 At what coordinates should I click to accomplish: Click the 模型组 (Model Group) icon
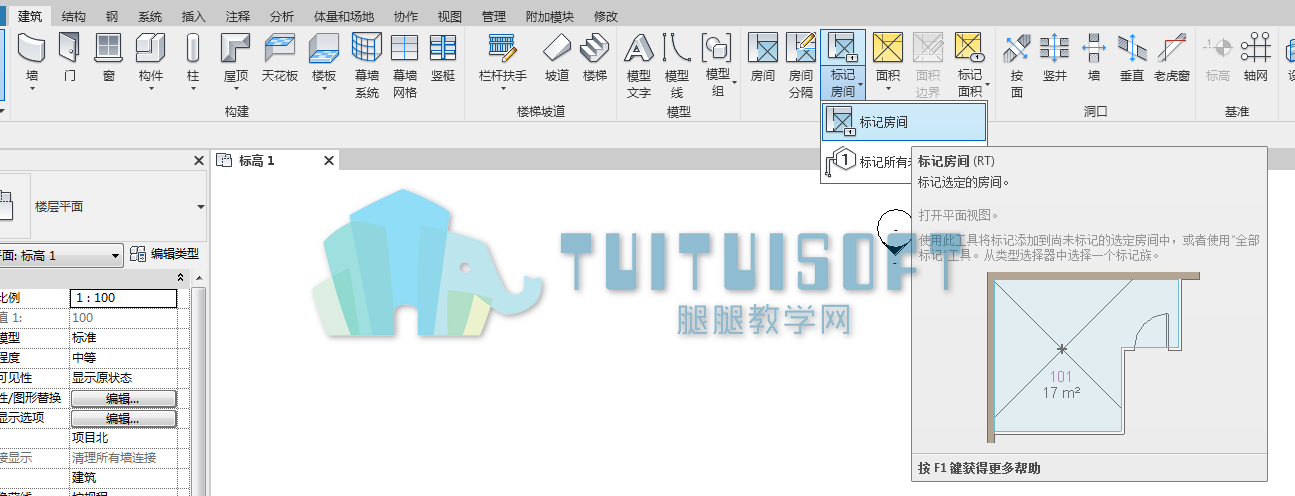(x=717, y=47)
